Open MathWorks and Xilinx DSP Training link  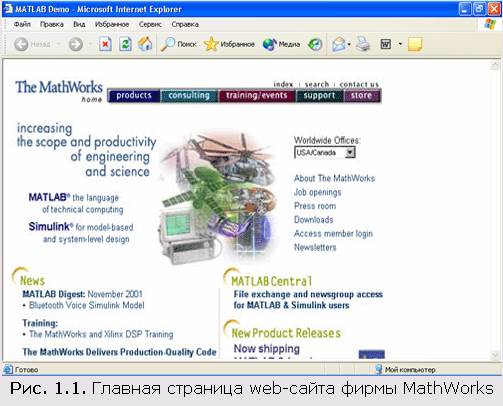click(101, 334)
